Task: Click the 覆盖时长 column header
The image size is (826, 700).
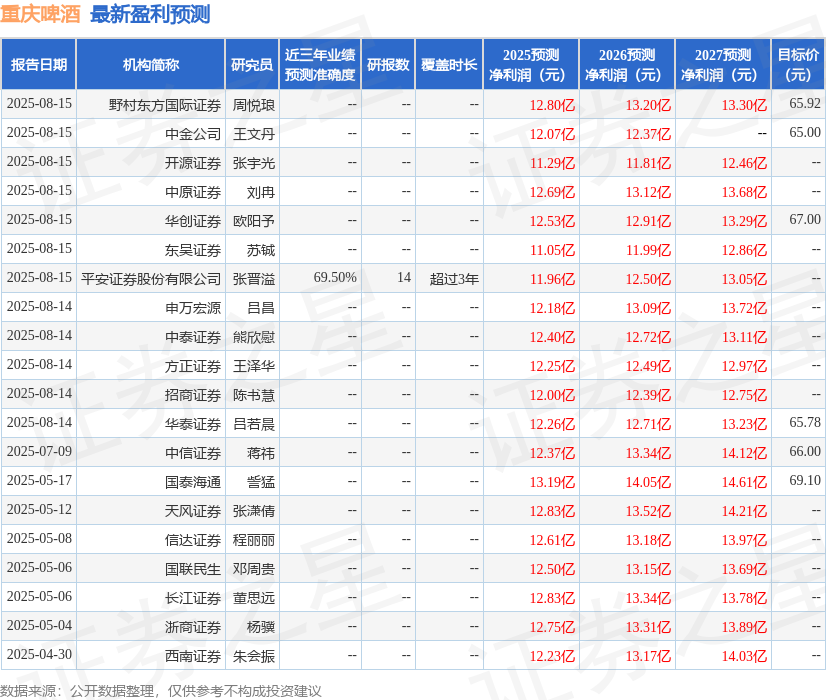Action: click(x=449, y=64)
